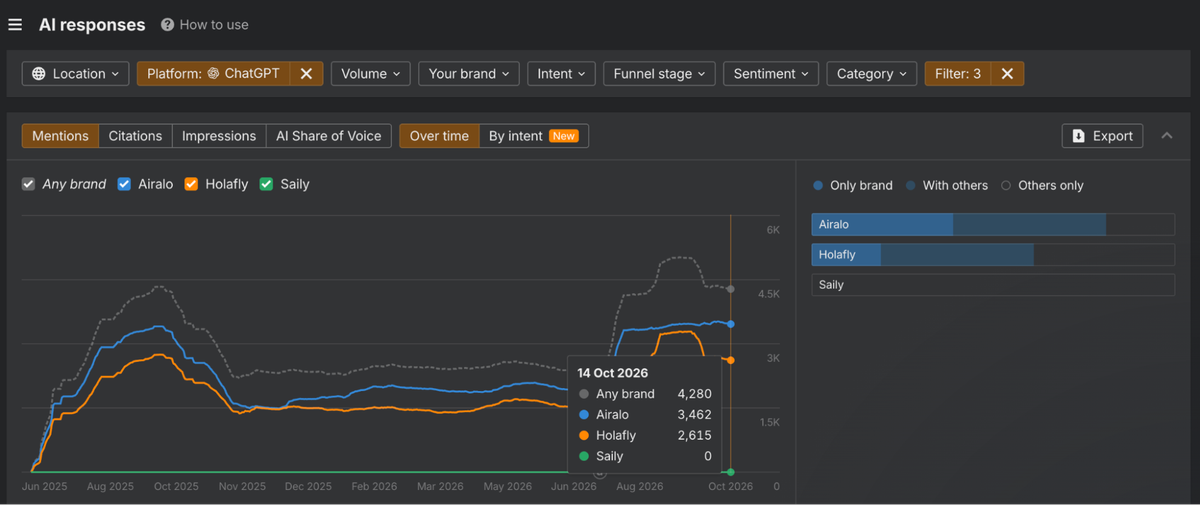Click the Only brand legend item
This screenshot has height=505, width=1200.
[x=852, y=186]
